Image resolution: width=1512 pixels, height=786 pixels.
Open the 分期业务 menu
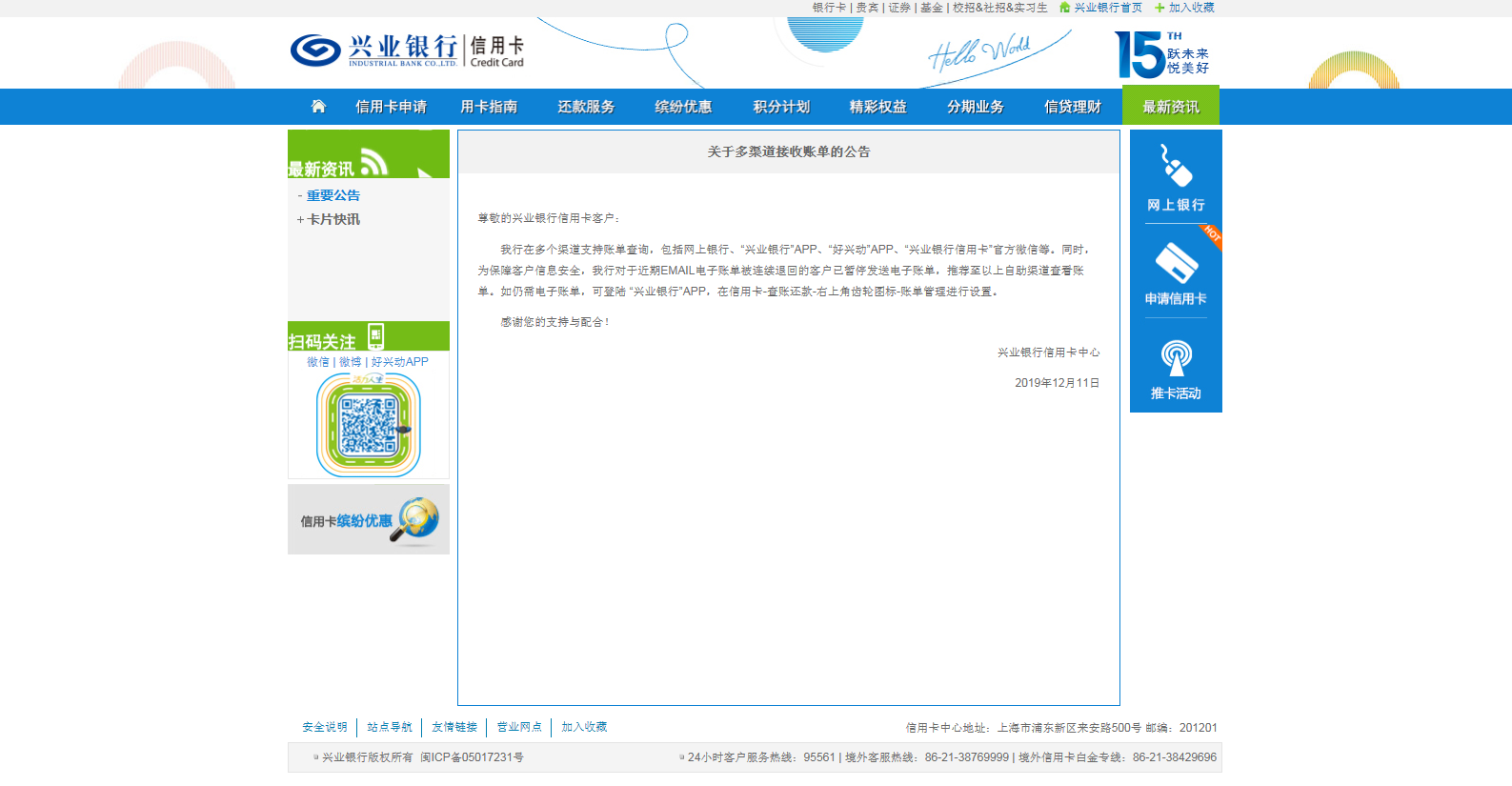coord(976,107)
